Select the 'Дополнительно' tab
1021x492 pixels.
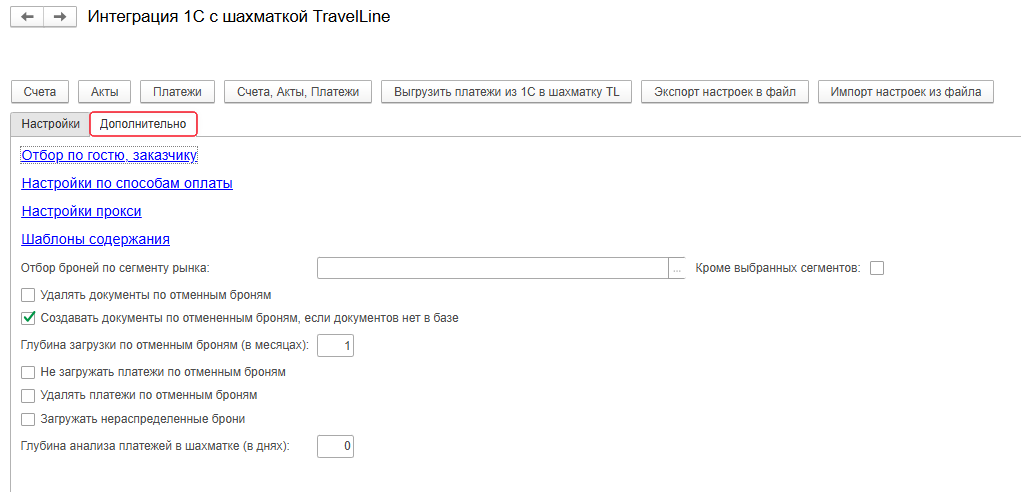click(143, 124)
